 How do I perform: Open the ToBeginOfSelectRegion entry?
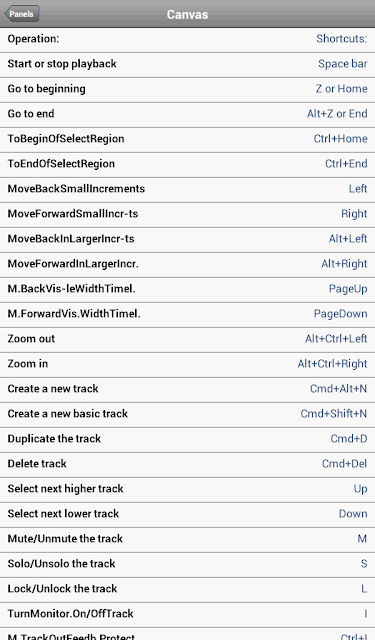click(x=187, y=140)
